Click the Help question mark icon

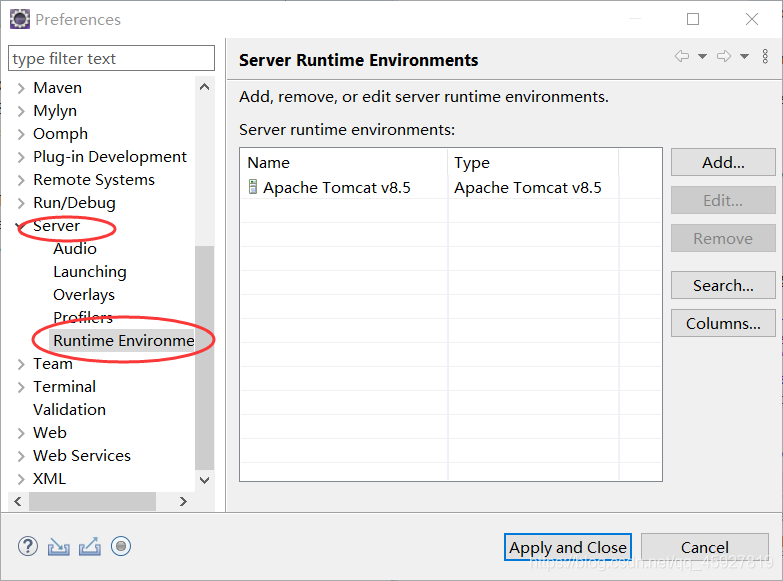tap(28, 546)
